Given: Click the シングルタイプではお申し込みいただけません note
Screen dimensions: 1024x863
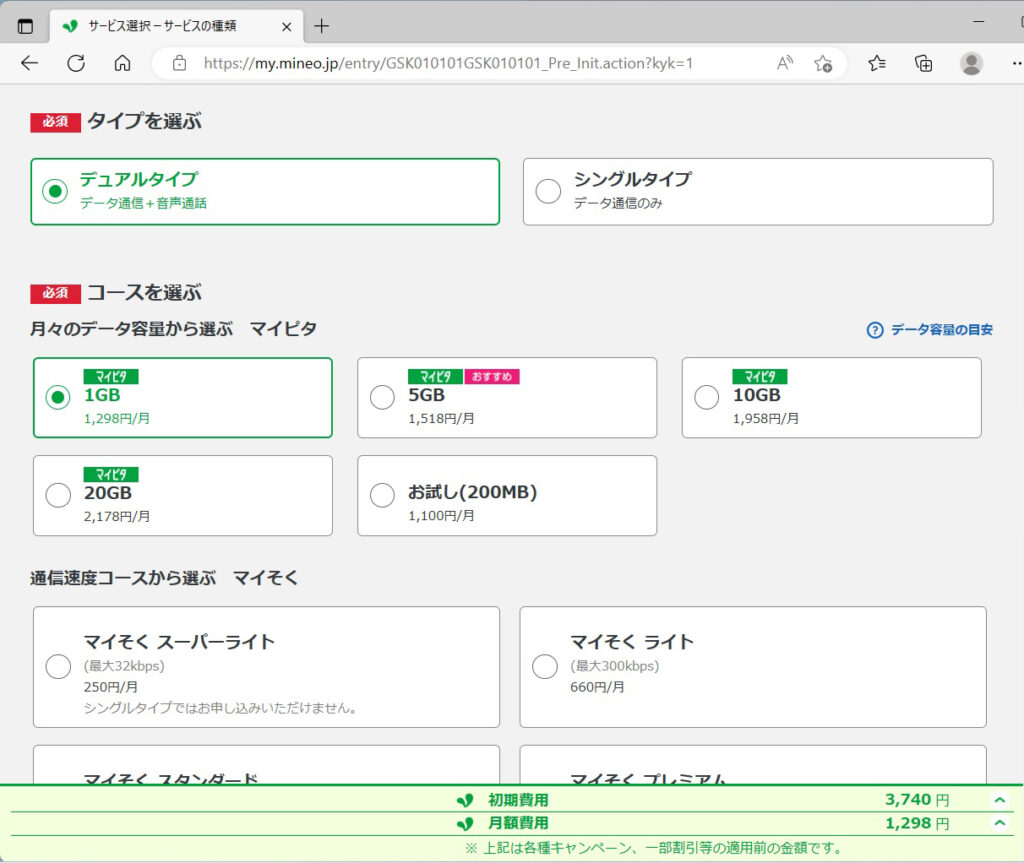Looking at the screenshot, I should 220,708.
